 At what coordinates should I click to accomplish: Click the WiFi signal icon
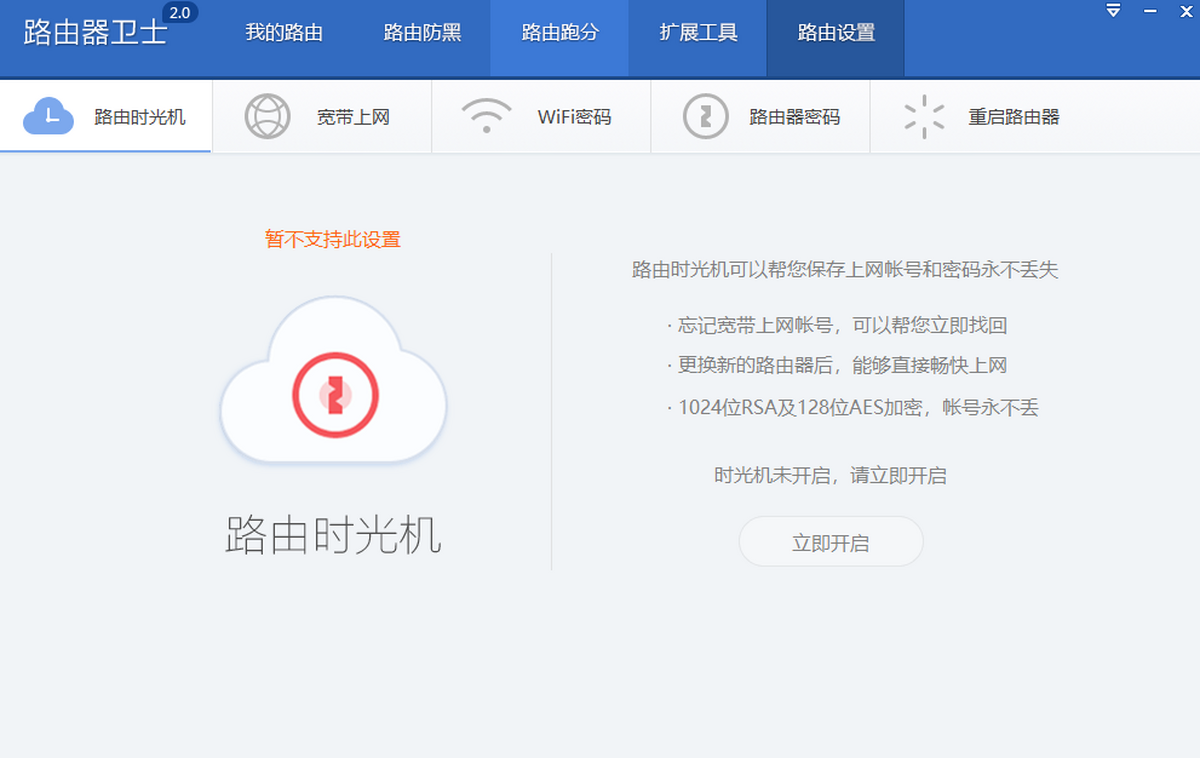coord(486,117)
